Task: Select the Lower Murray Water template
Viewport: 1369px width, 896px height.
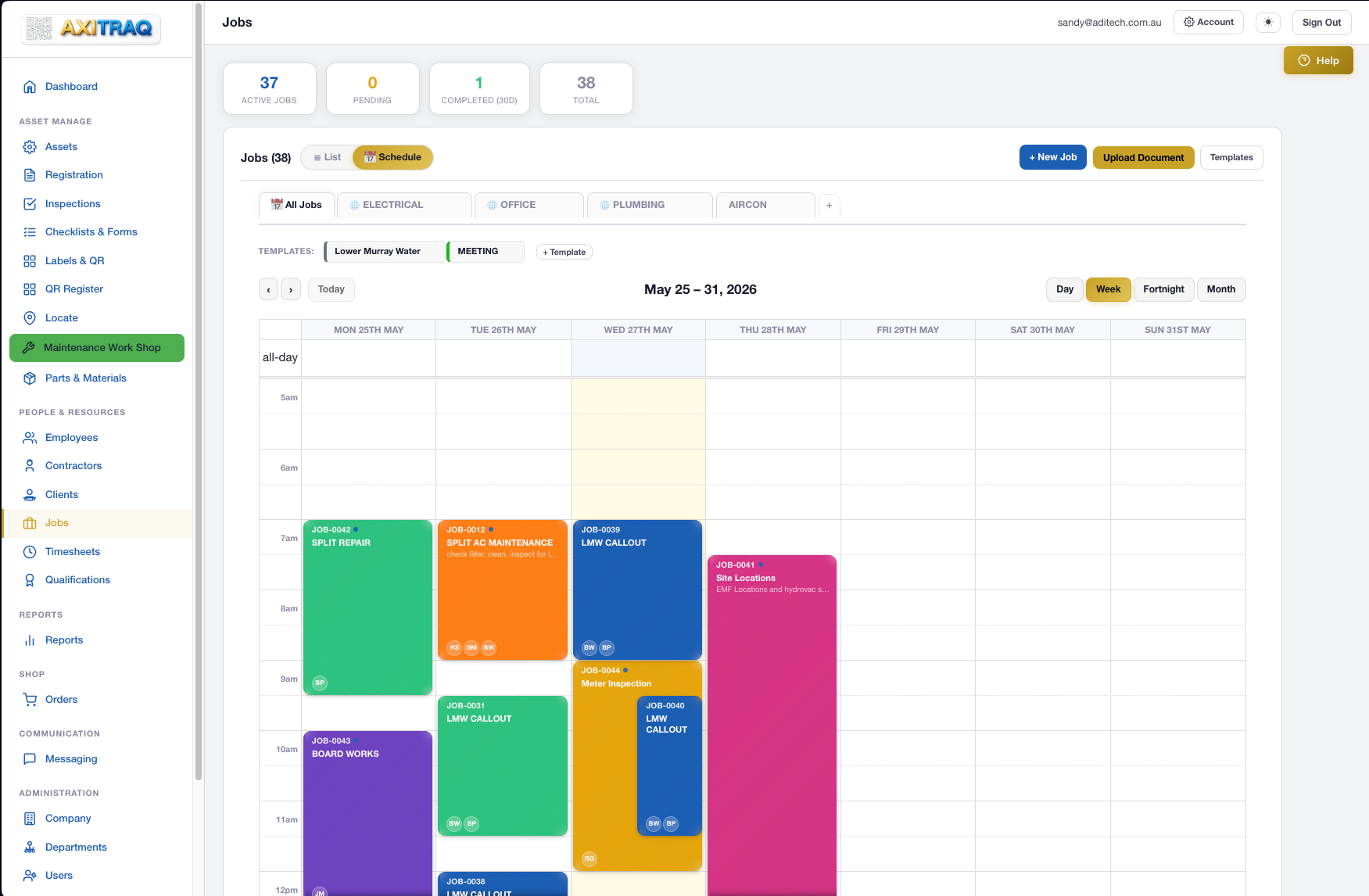Action: [383, 252]
